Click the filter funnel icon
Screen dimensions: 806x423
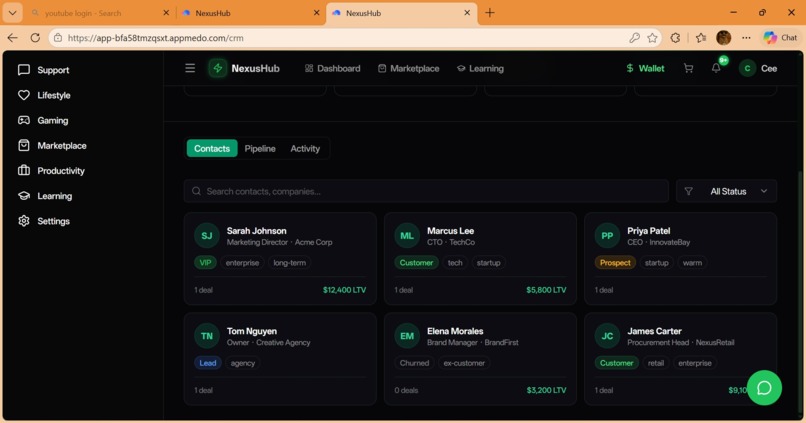(x=688, y=191)
